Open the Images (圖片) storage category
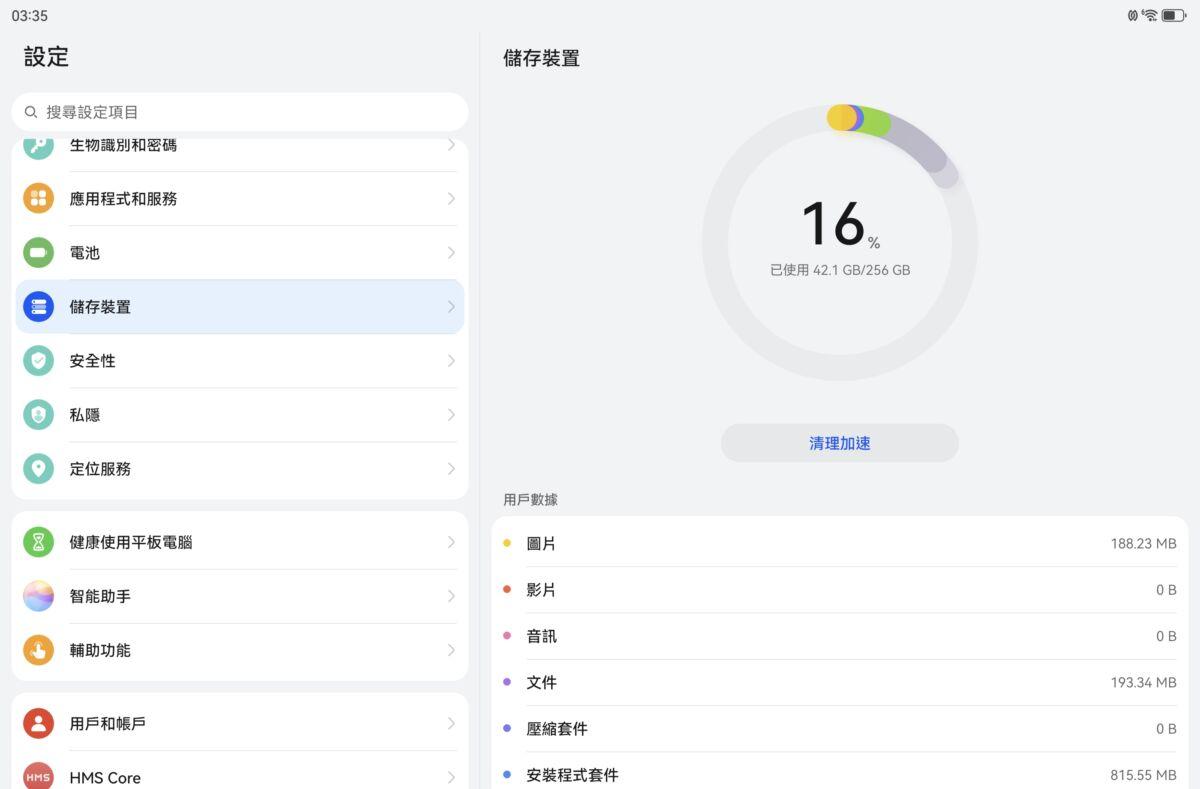This screenshot has width=1200, height=789. 840,544
